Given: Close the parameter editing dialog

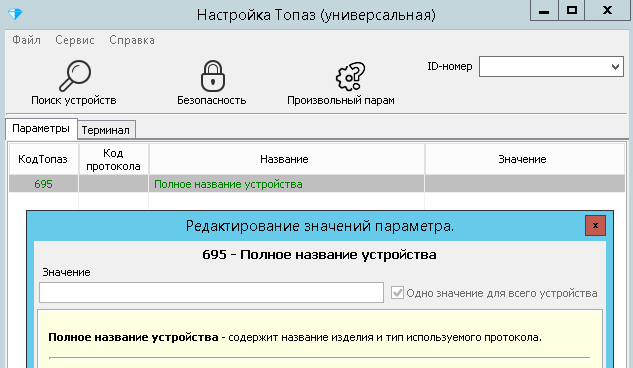Looking at the screenshot, I should (595, 226).
